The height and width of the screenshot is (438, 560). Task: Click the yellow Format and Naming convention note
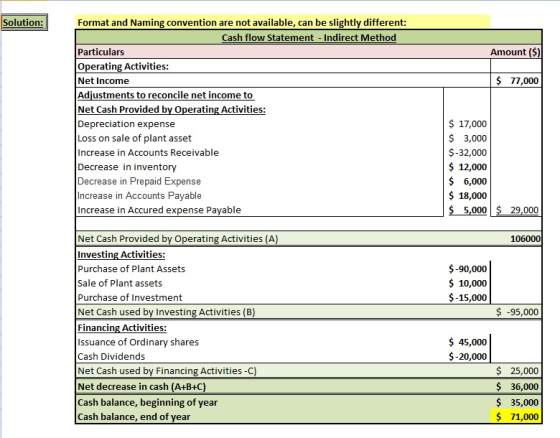[282, 22]
